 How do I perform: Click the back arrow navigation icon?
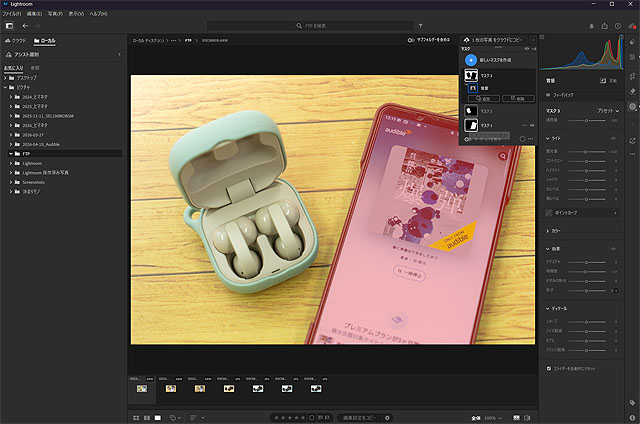(26, 26)
